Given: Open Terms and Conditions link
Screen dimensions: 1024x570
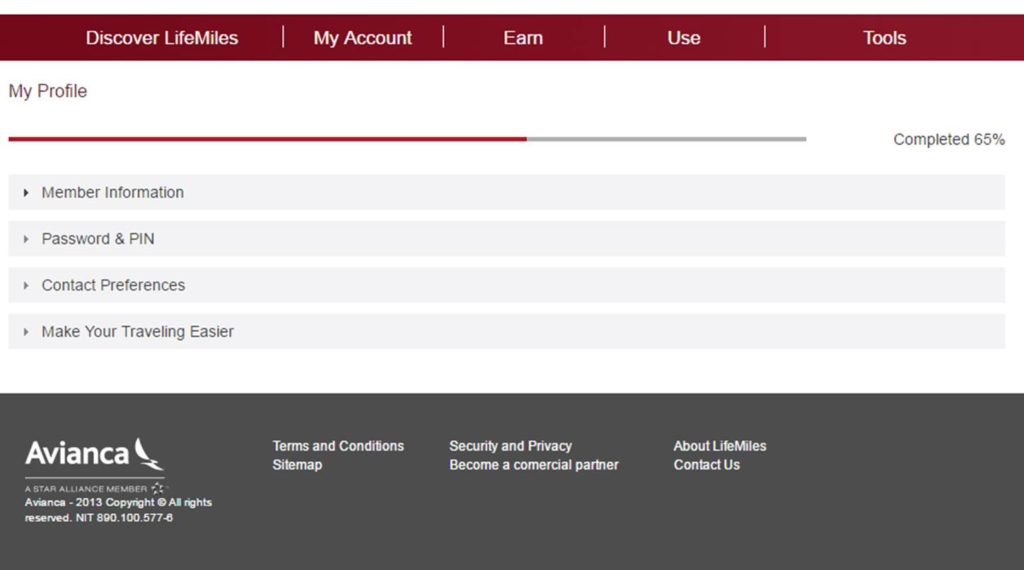Looking at the screenshot, I should coord(338,446).
